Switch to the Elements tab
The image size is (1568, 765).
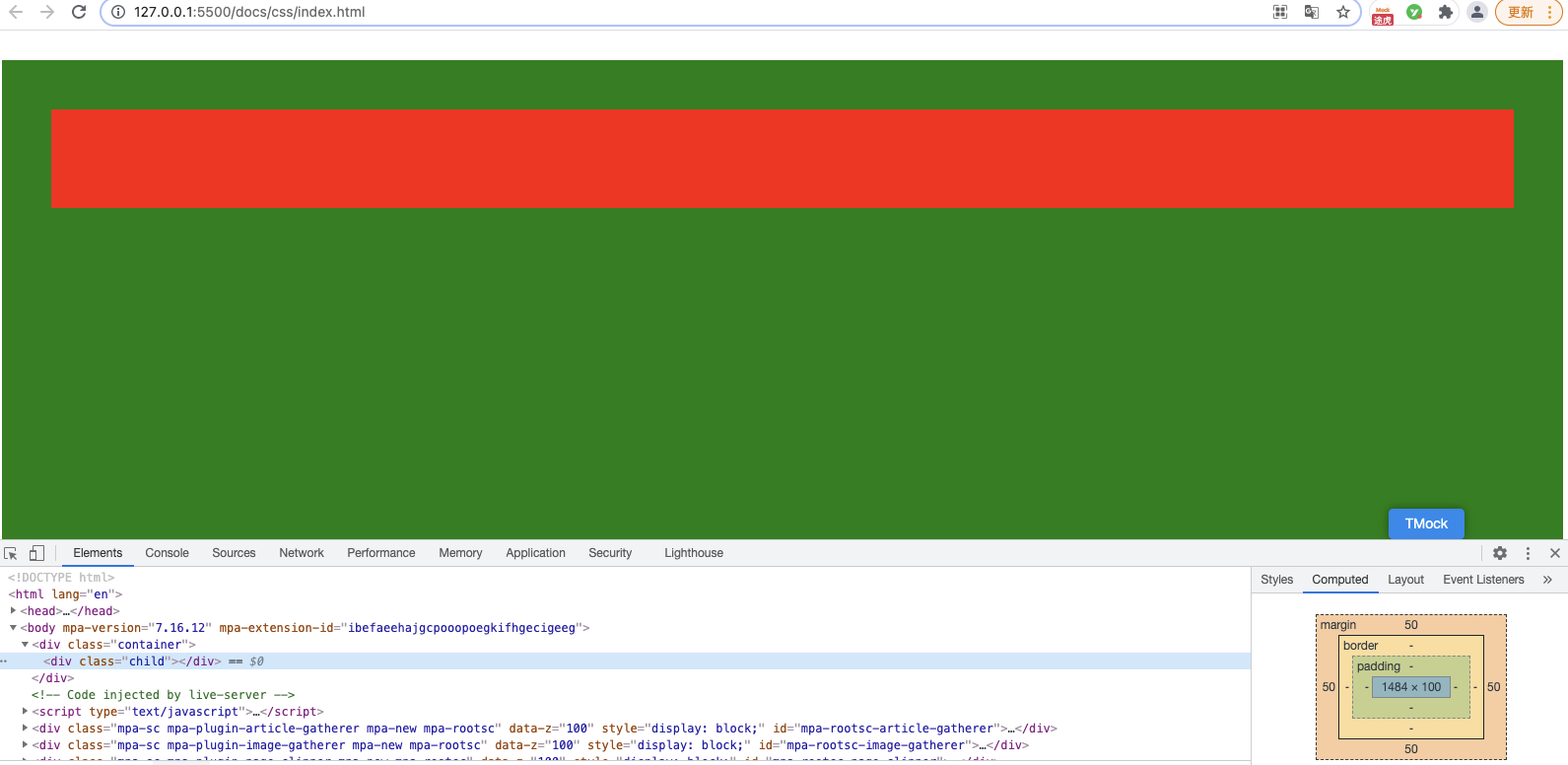pos(98,553)
